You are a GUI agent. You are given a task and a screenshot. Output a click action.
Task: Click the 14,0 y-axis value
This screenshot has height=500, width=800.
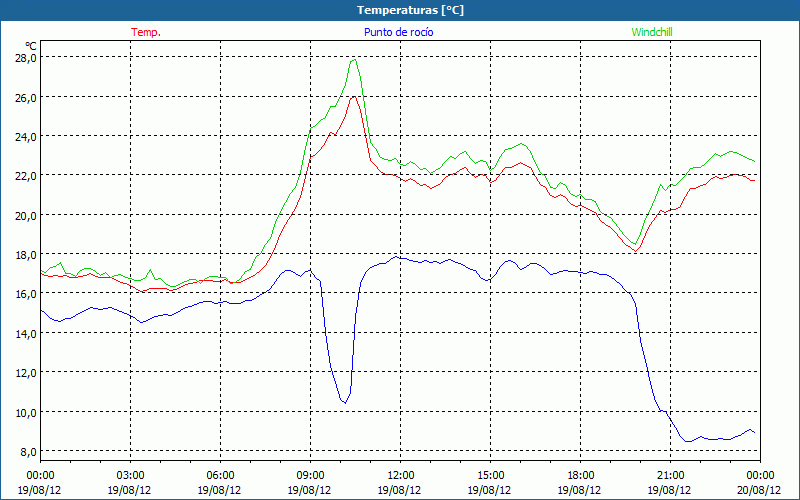[25, 334]
